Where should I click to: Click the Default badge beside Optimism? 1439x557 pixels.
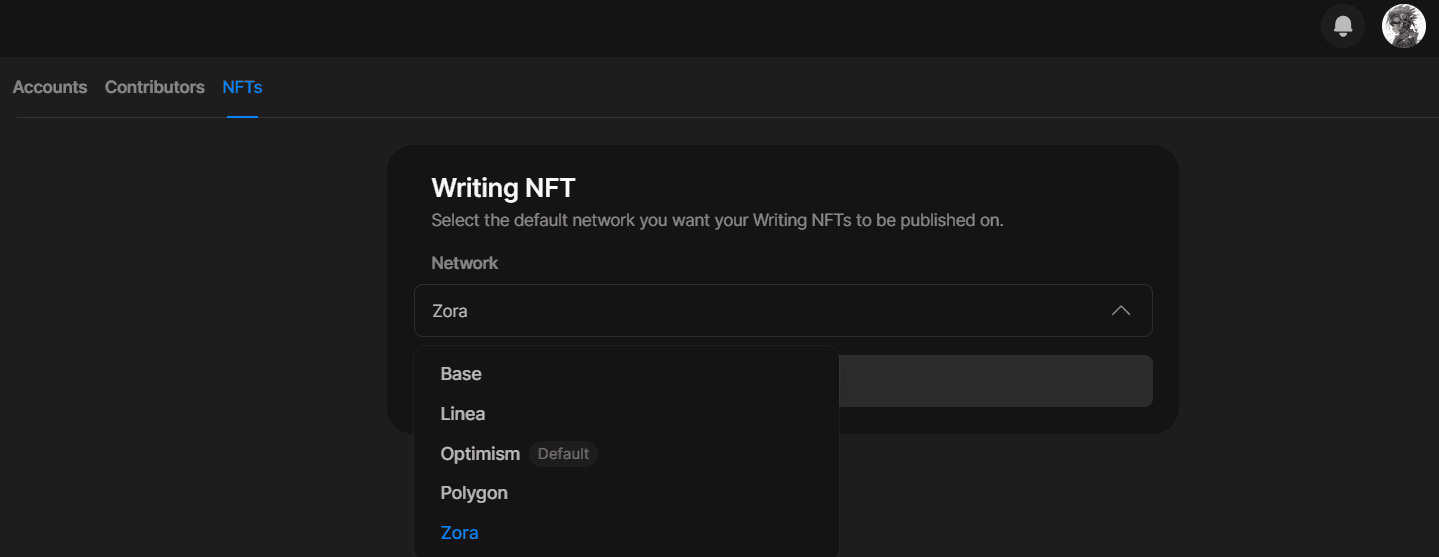point(563,454)
